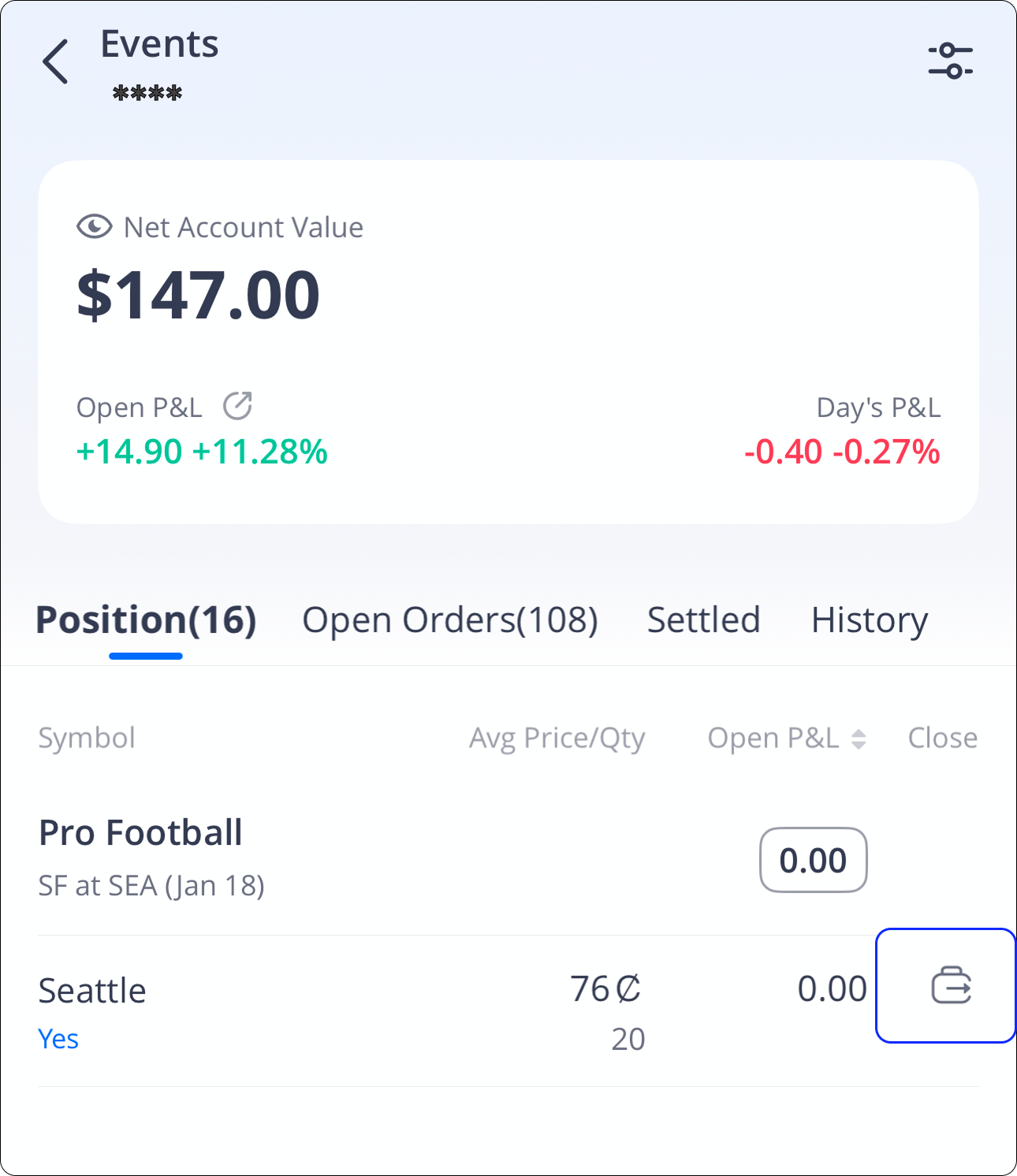Screen dimensions: 1017x1176
Task: Click the Avg Price/Qty column header
Action: (557, 739)
